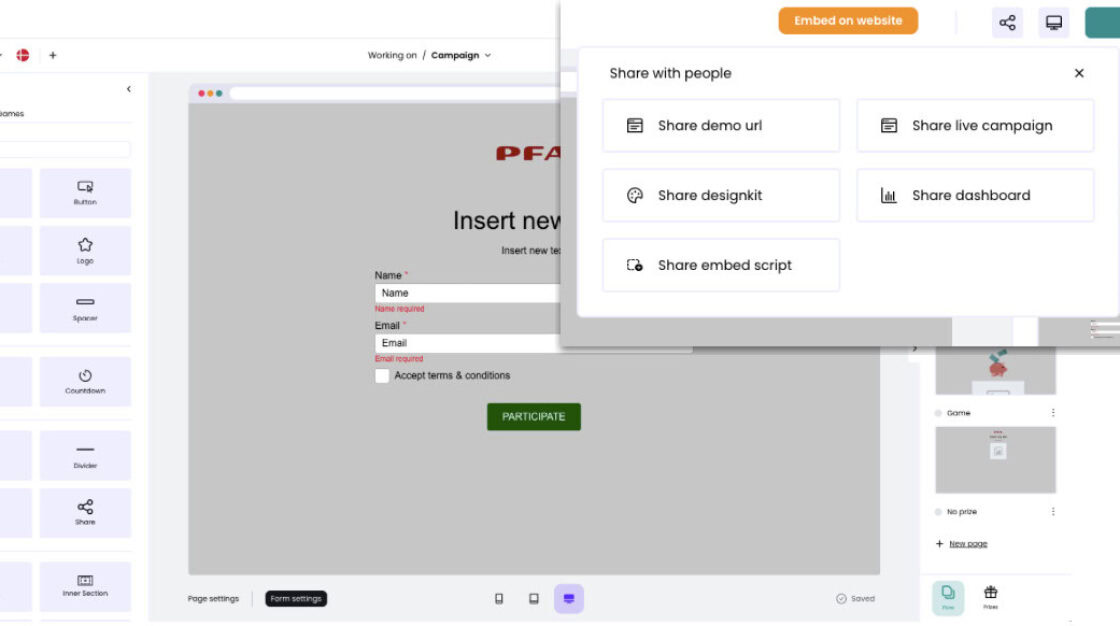Expand the pages panel arrow
The image size is (1120, 626).
click(x=914, y=349)
